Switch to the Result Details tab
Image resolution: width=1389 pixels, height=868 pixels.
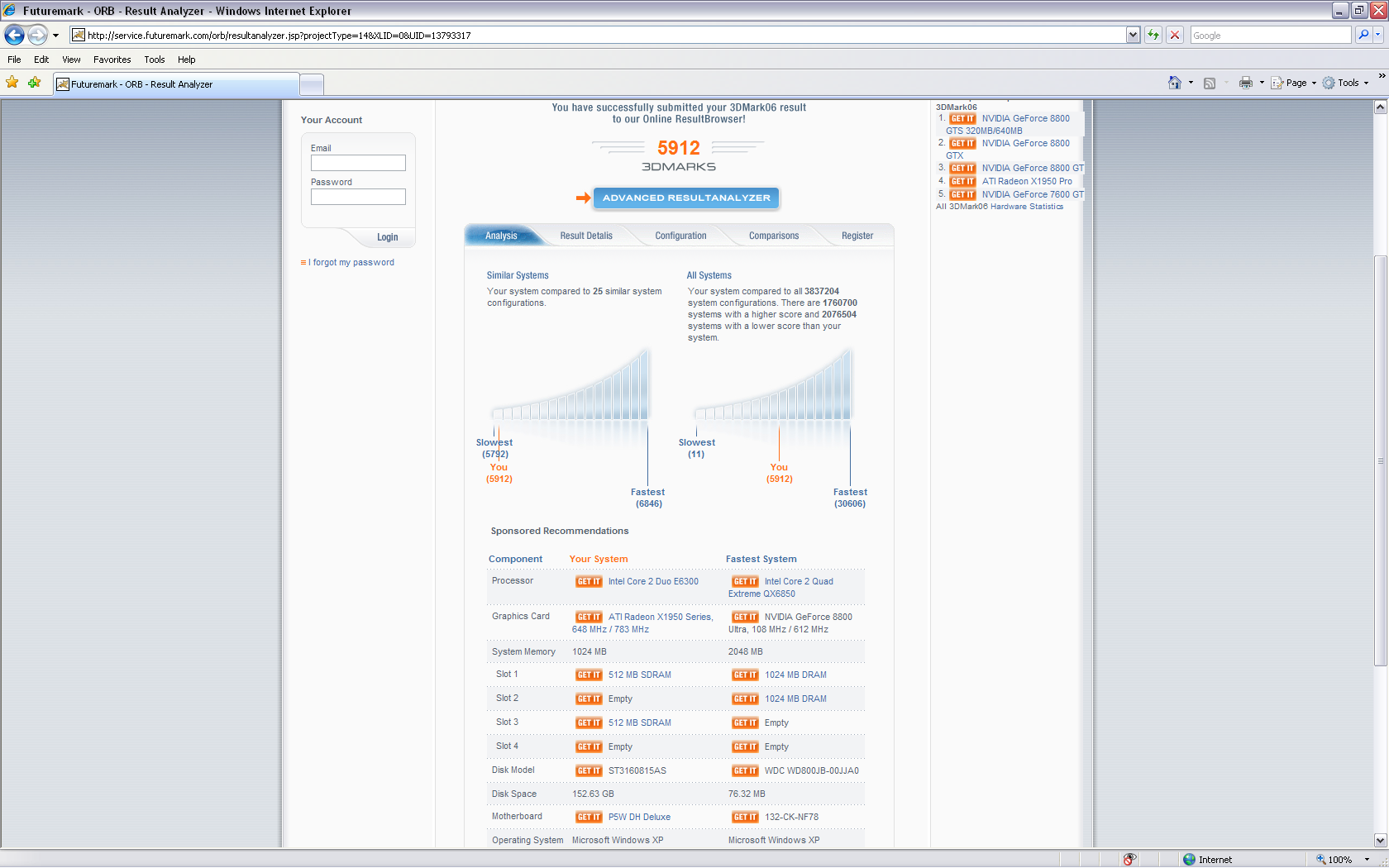tap(586, 236)
